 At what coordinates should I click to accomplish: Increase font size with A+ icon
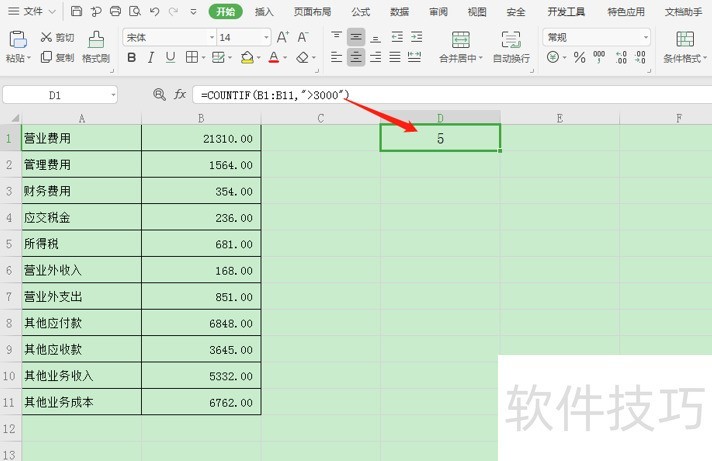[282, 37]
